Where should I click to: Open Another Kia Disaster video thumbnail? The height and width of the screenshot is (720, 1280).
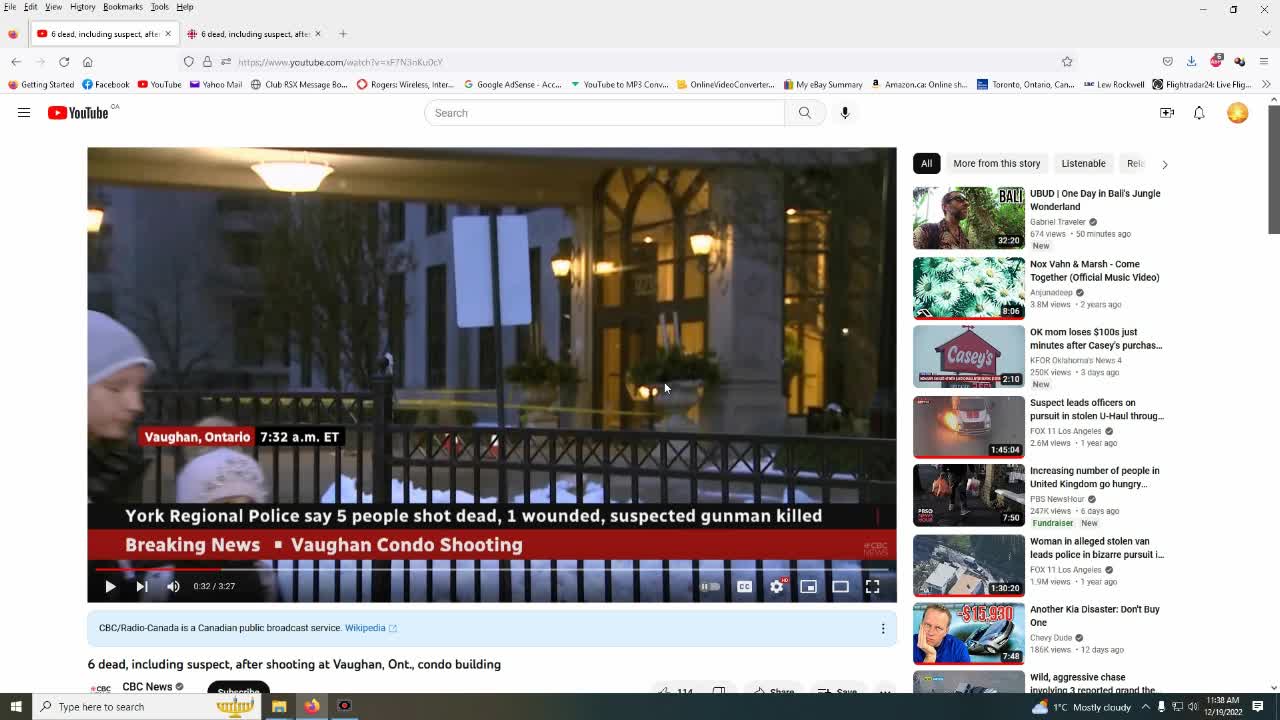point(968,632)
